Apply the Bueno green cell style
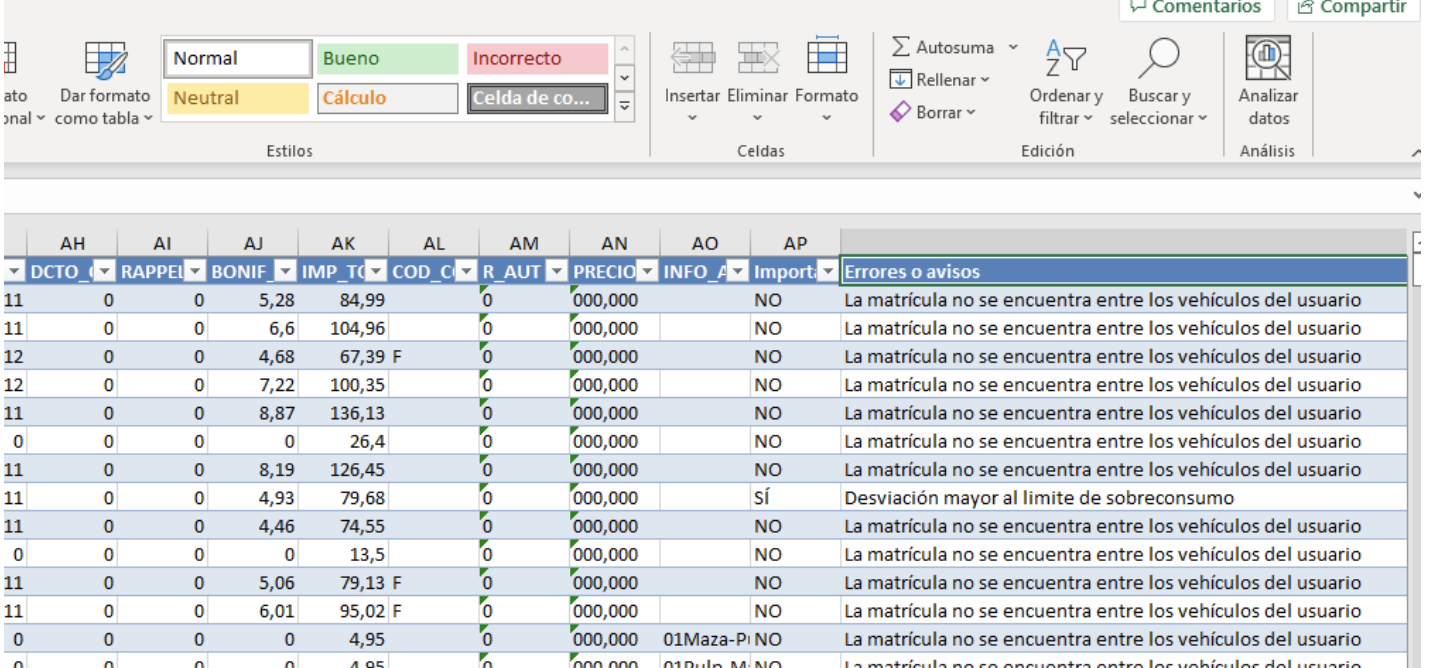 pos(387,59)
